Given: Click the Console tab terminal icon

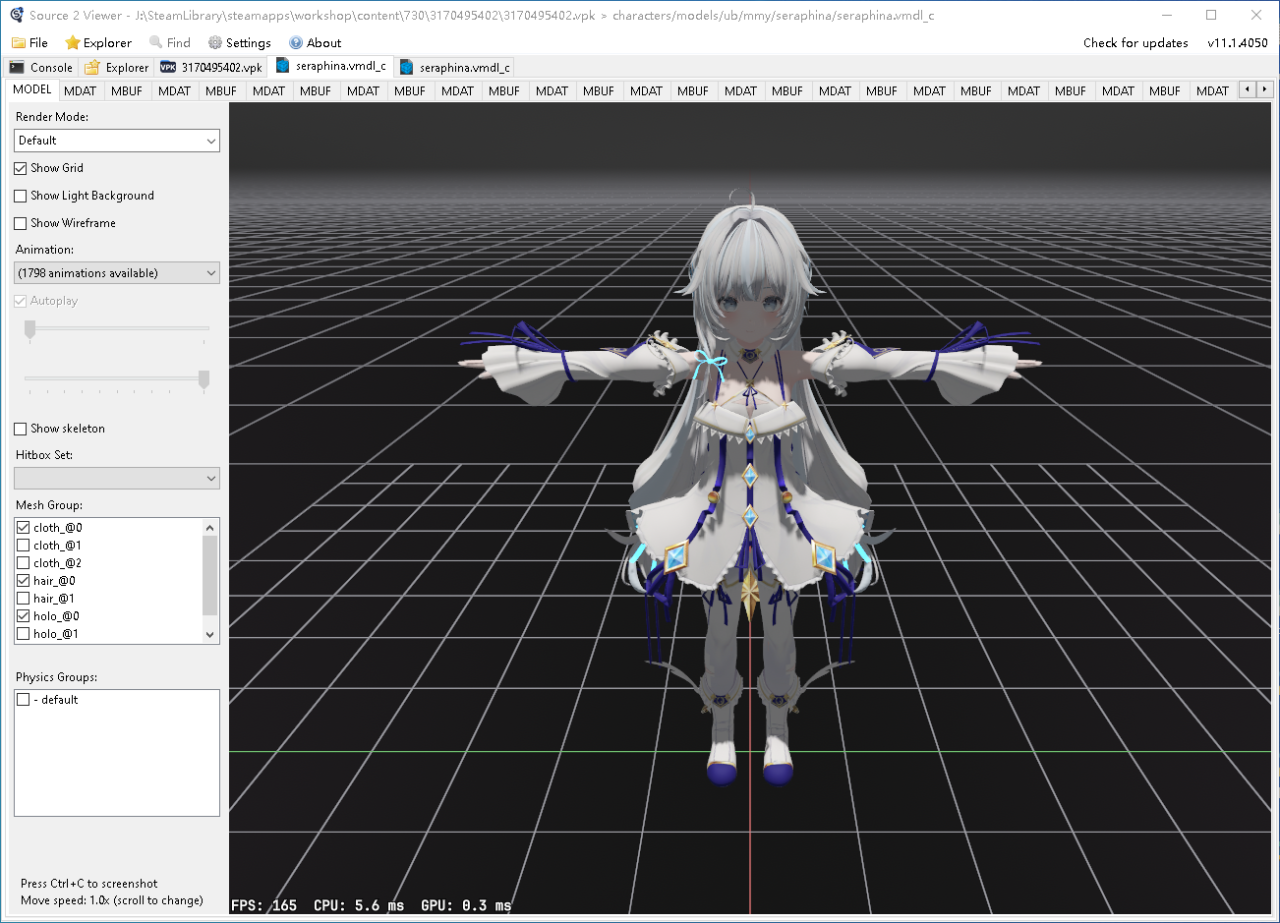Looking at the screenshot, I should click(17, 67).
